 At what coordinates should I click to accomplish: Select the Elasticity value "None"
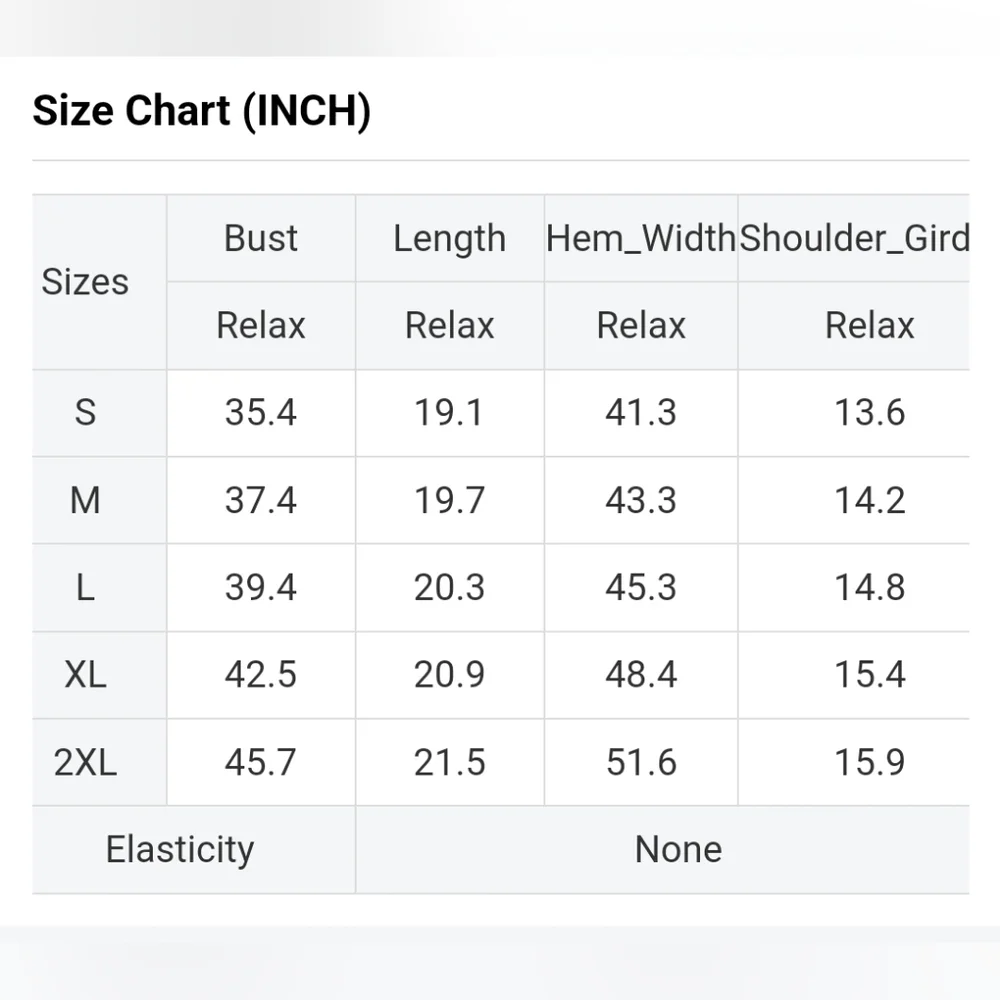(678, 849)
